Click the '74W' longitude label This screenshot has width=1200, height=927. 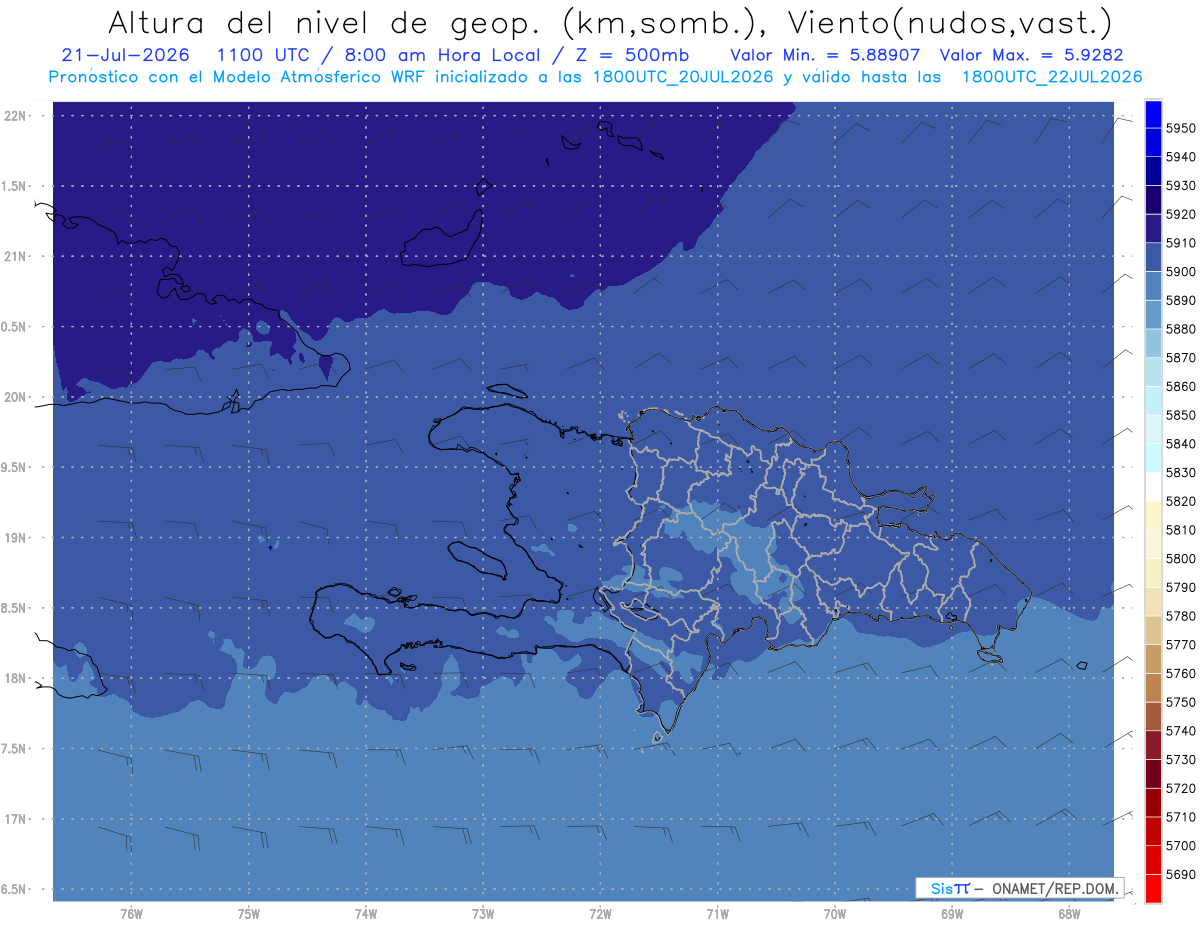coord(365,913)
